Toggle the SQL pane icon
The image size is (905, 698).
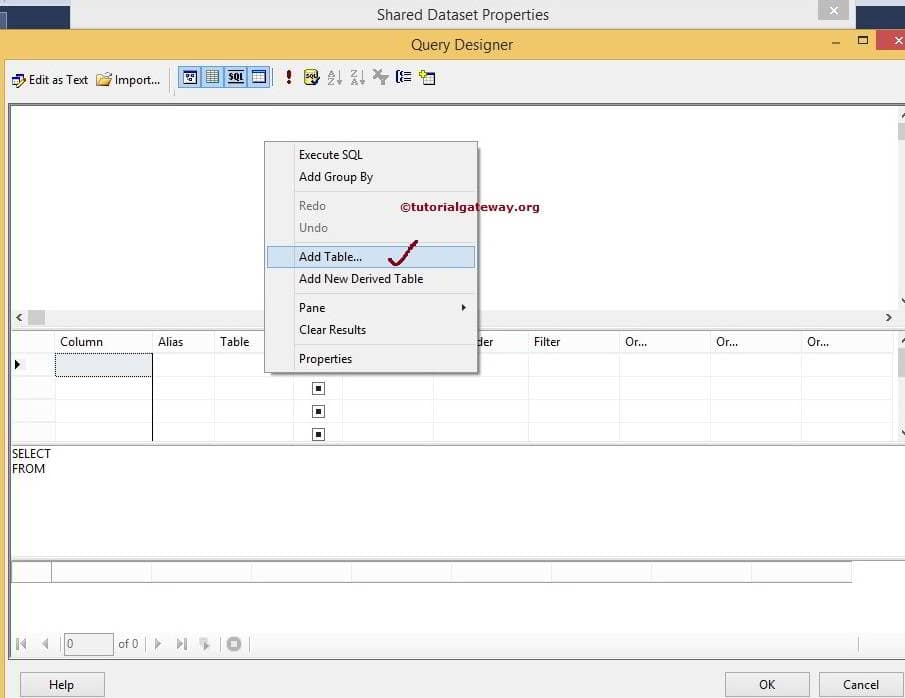(x=235, y=77)
